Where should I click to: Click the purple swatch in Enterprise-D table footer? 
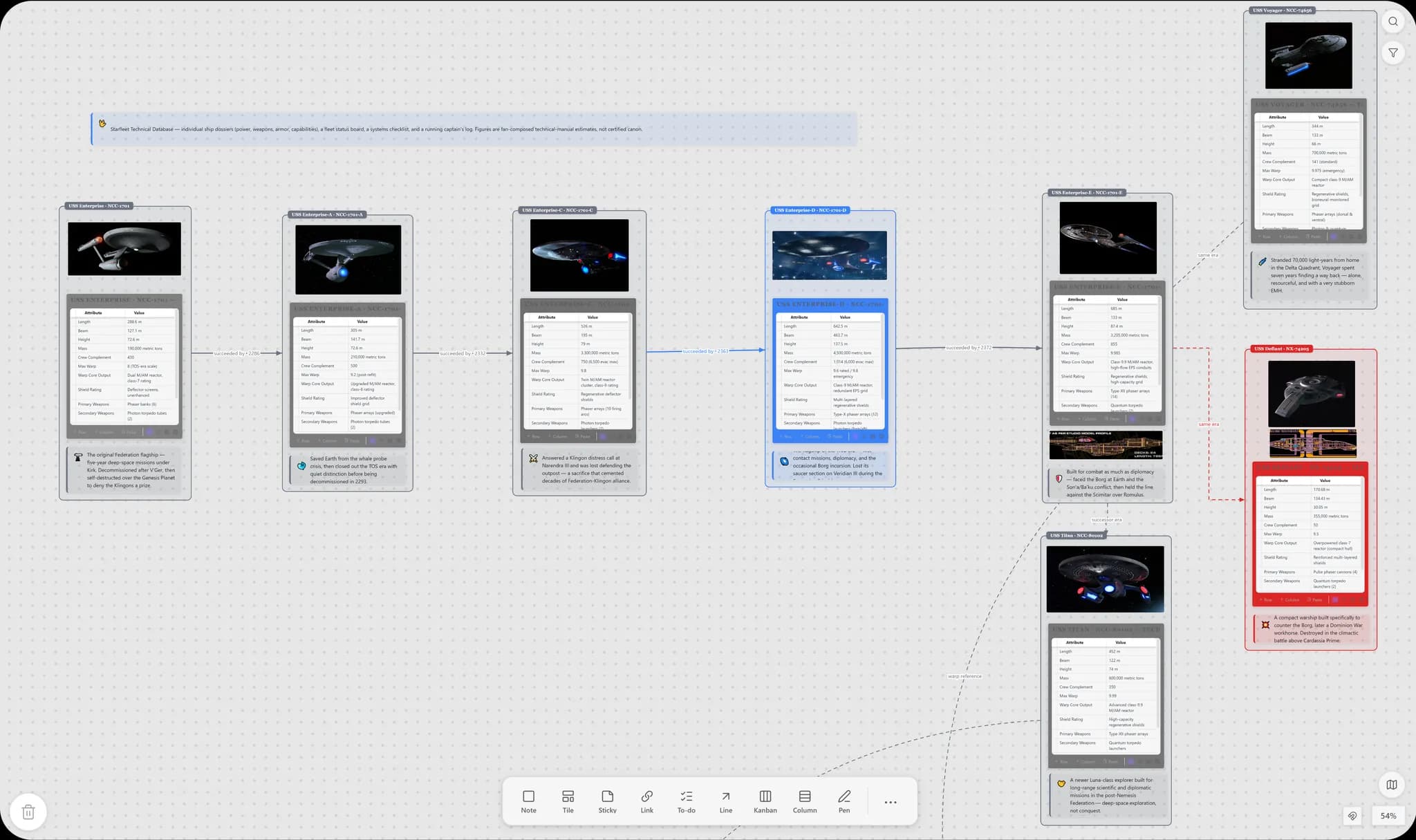(855, 437)
